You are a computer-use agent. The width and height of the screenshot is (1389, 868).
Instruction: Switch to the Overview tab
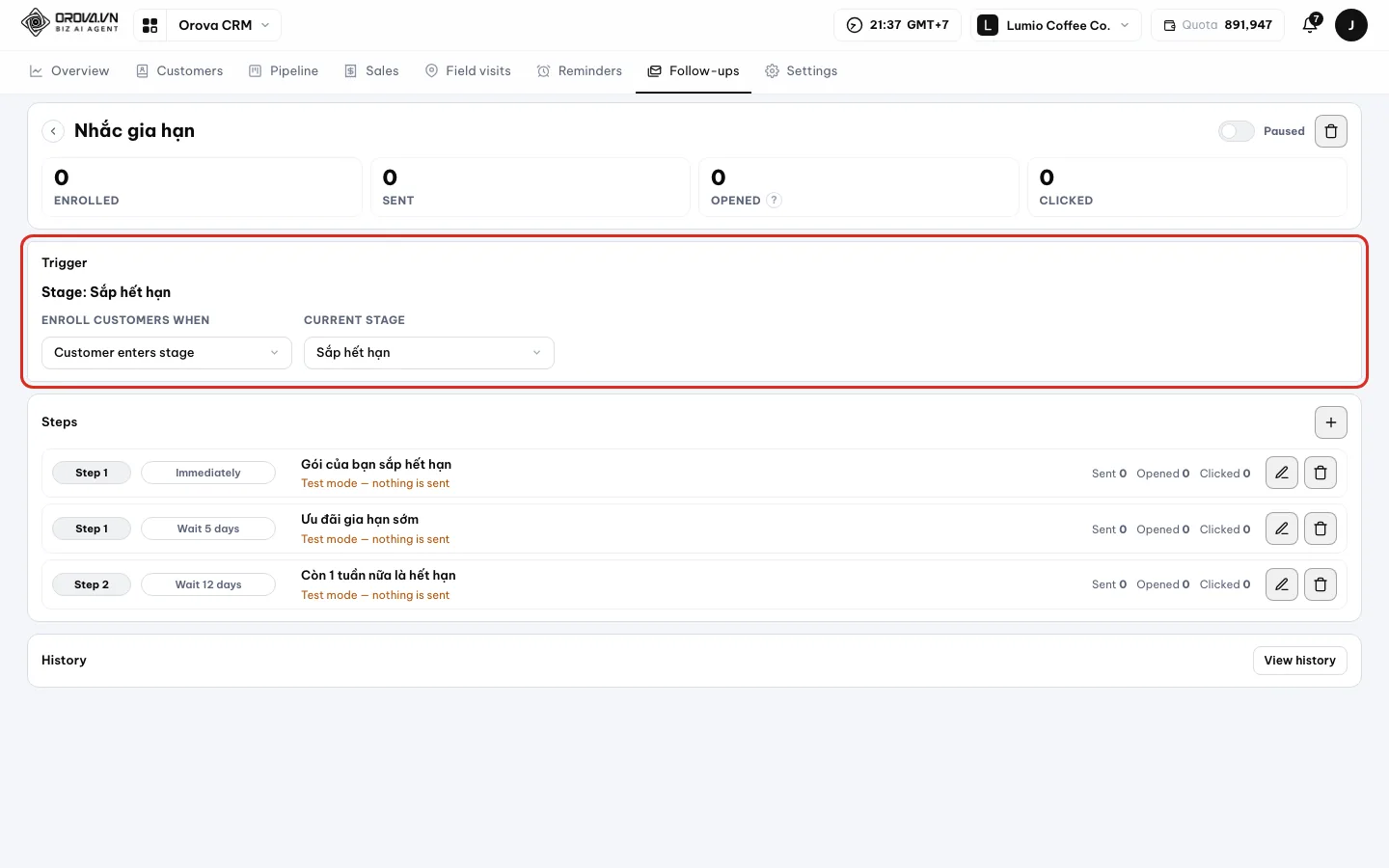[x=69, y=71]
